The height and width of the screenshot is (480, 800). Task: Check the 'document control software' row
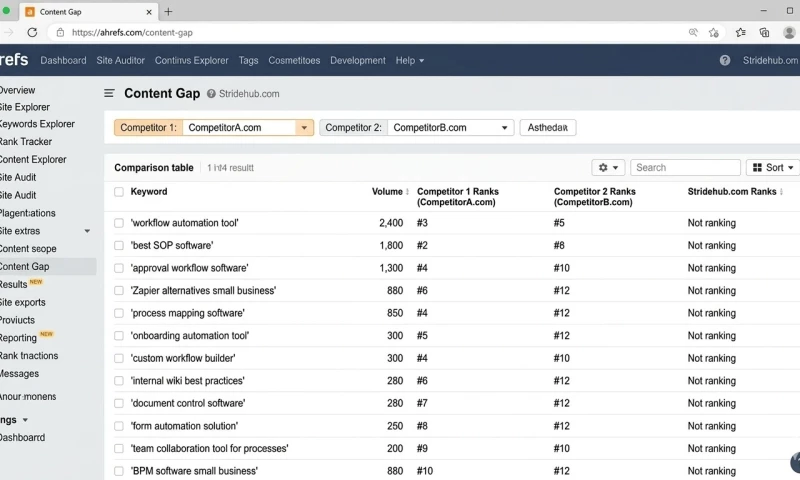click(119, 403)
